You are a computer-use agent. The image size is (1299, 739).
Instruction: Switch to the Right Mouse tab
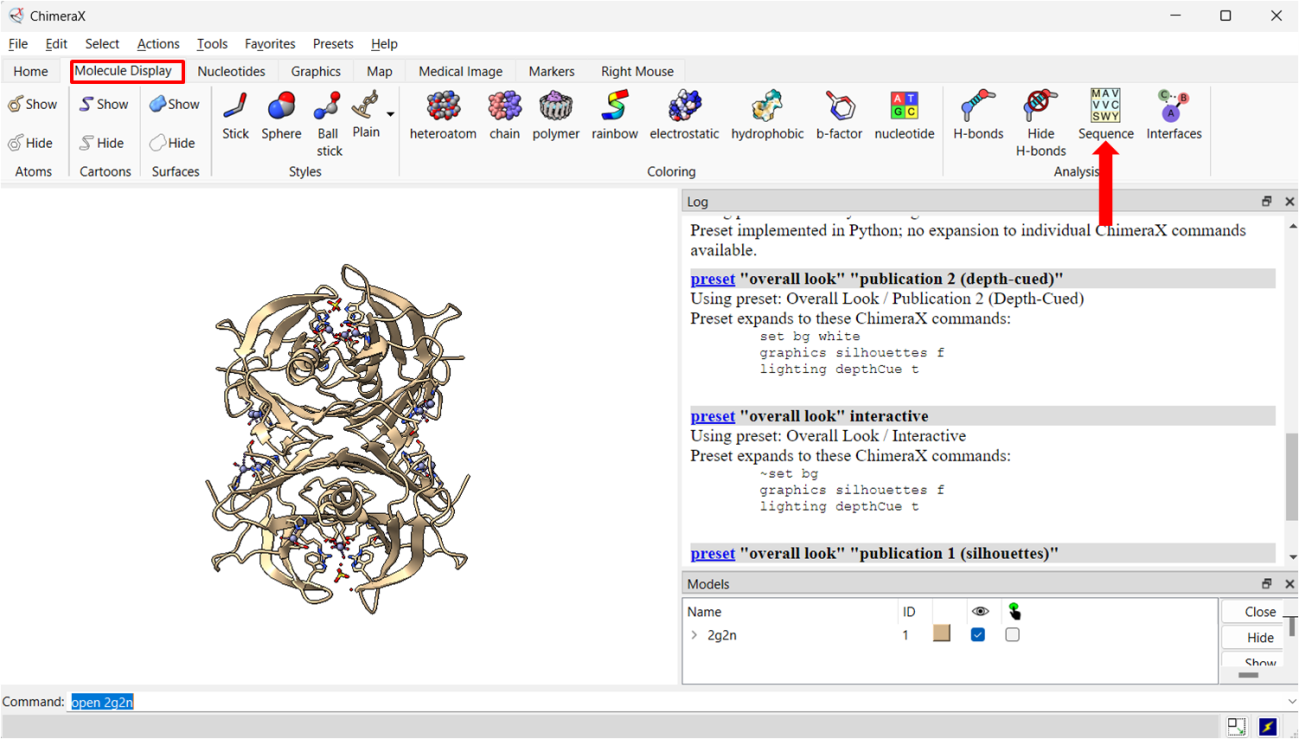(x=637, y=71)
